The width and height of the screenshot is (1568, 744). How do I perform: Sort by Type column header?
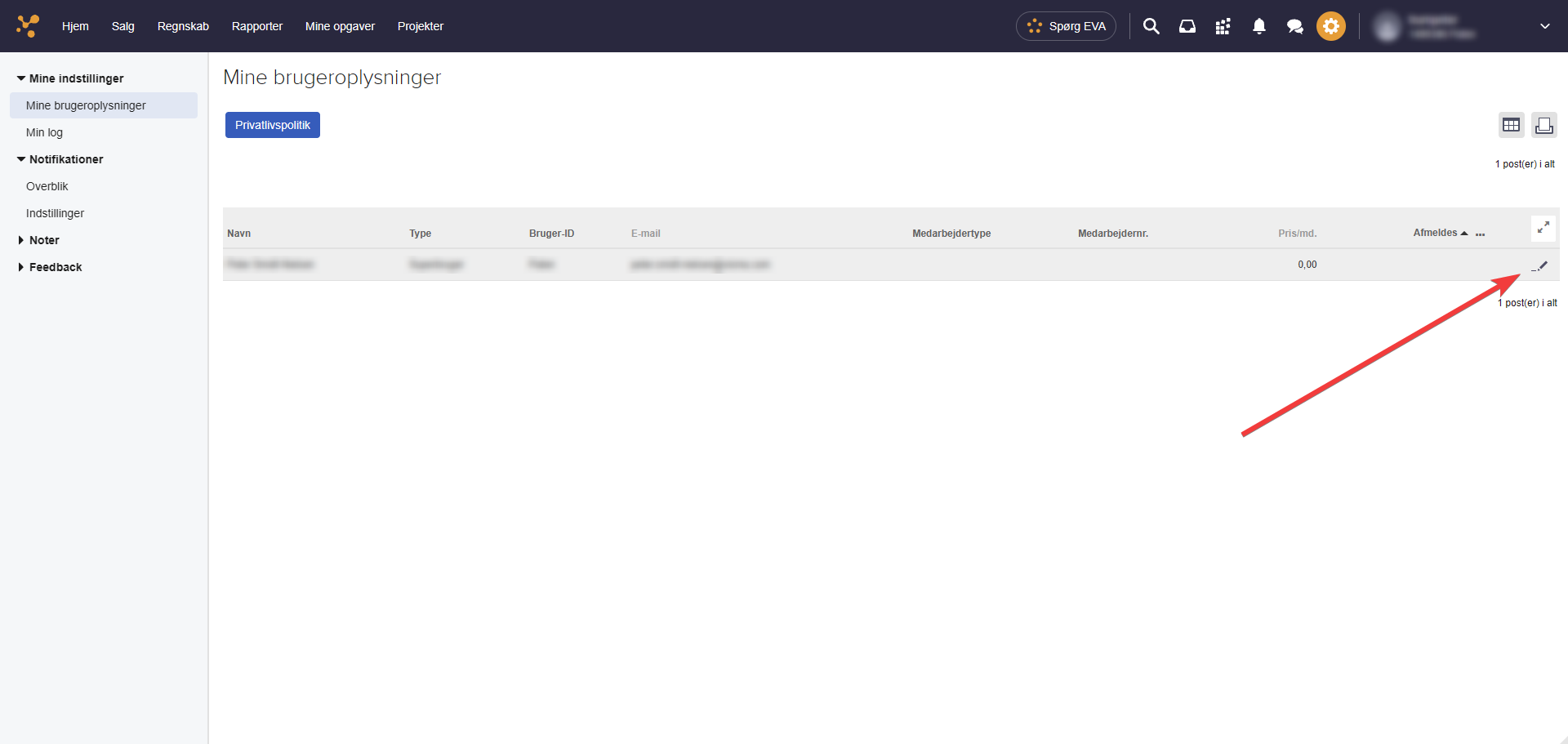(x=420, y=234)
